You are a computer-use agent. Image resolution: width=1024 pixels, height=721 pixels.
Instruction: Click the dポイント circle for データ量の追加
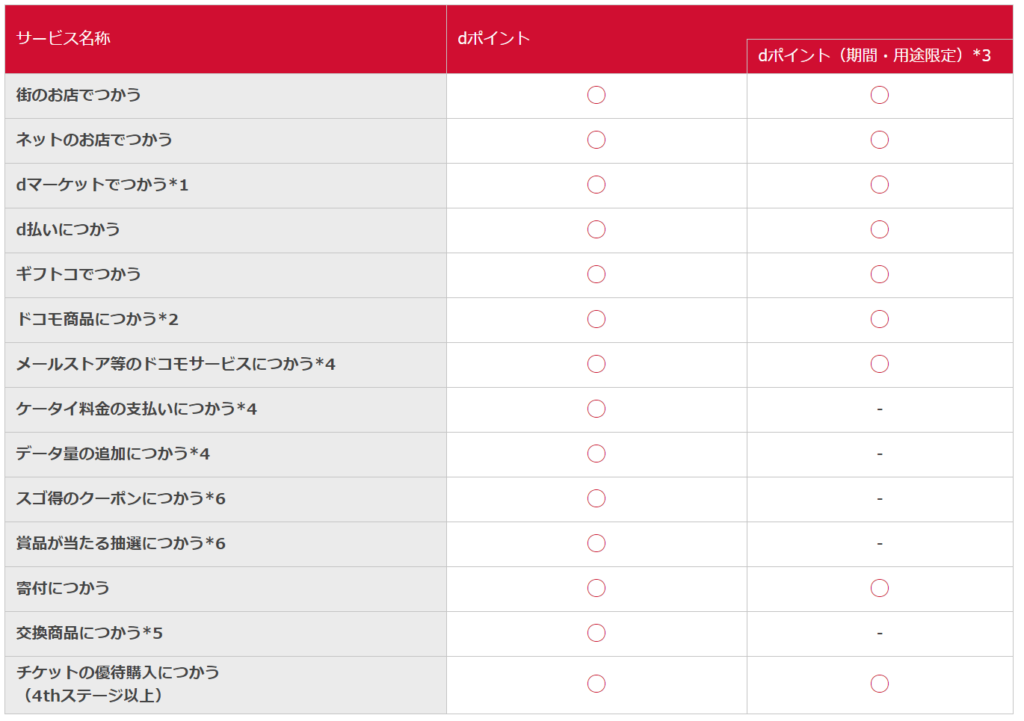[x=596, y=454]
